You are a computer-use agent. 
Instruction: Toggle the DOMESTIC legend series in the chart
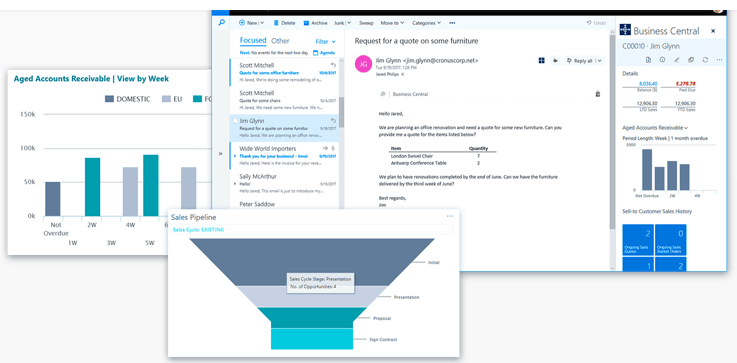click(x=127, y=99)
